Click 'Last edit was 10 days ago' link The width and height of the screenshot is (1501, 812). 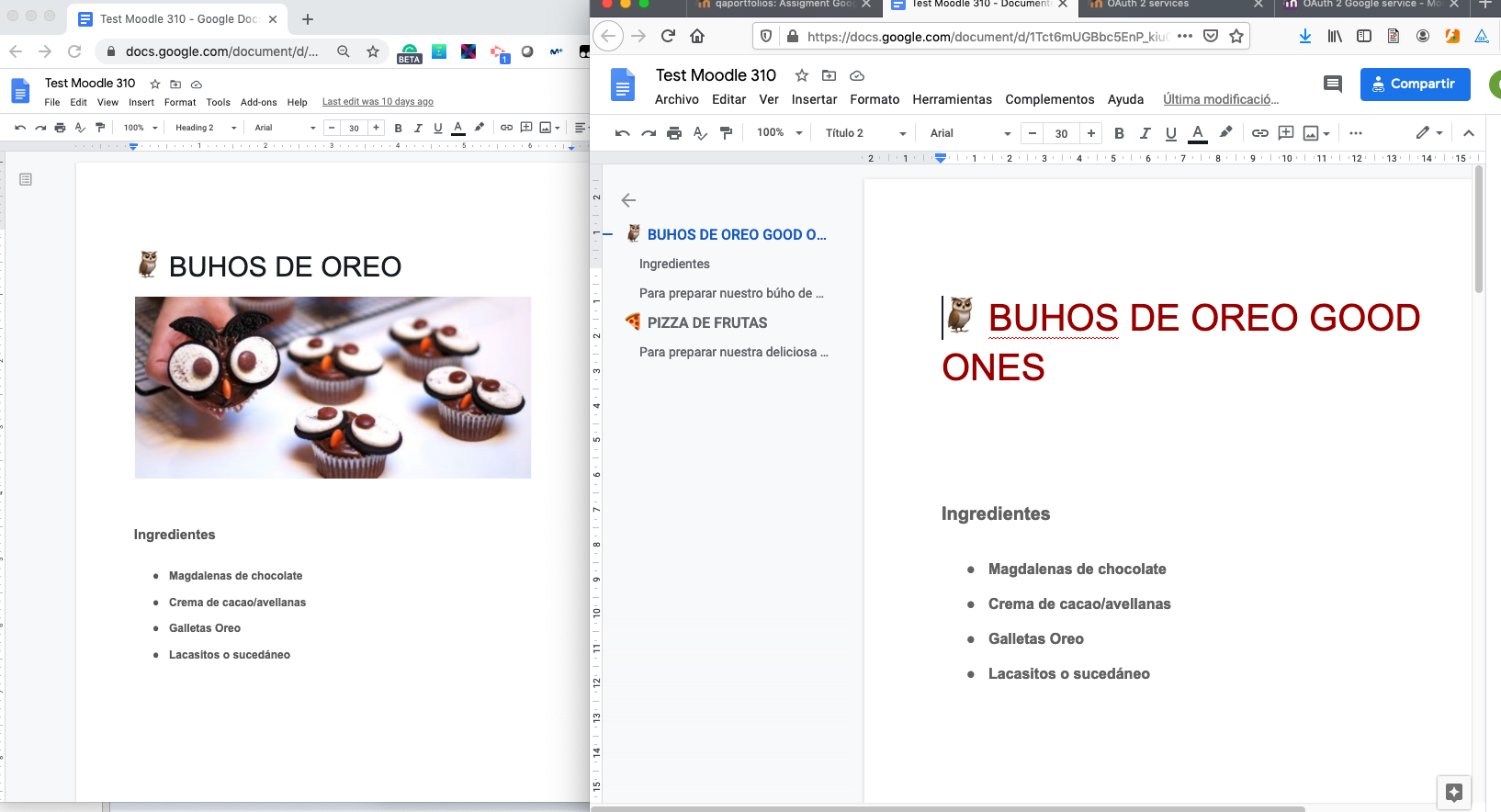(378, 102)
